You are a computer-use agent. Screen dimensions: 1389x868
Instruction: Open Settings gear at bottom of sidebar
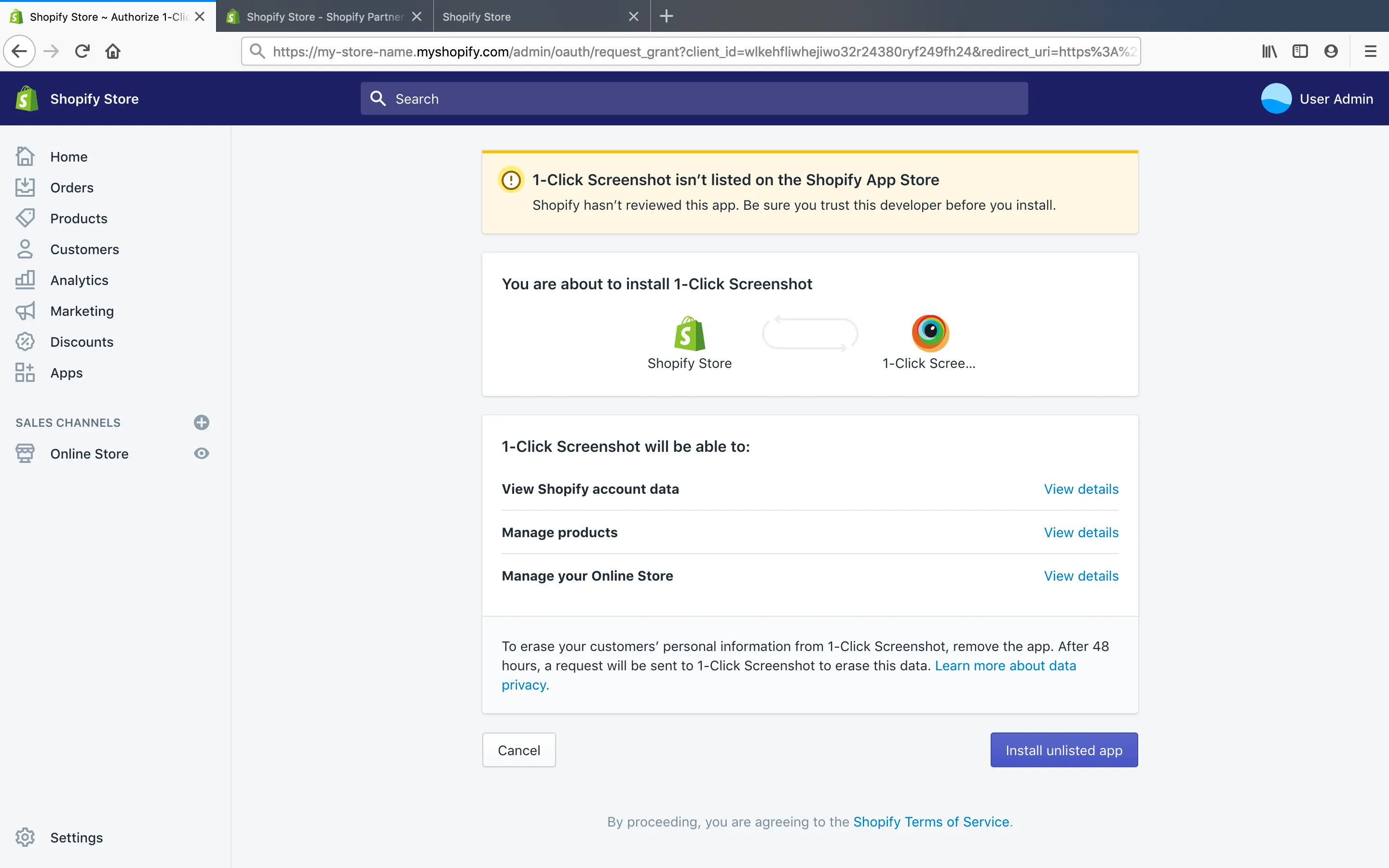[x=25, y=837]
